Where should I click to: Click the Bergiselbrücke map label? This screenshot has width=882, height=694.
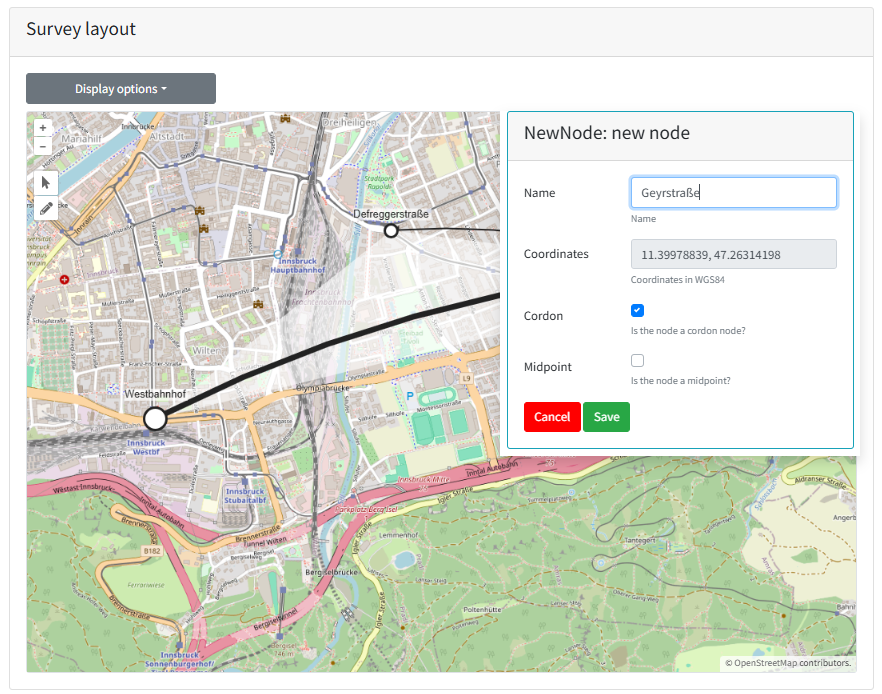331,572
